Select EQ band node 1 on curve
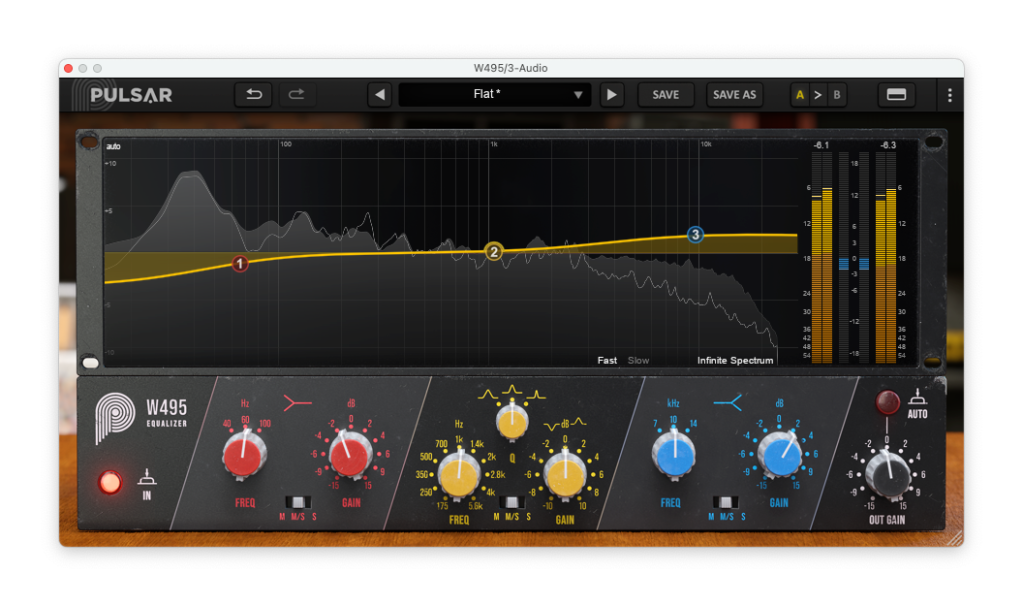This screenshot has width=1023, height=606. pos(239,264)
